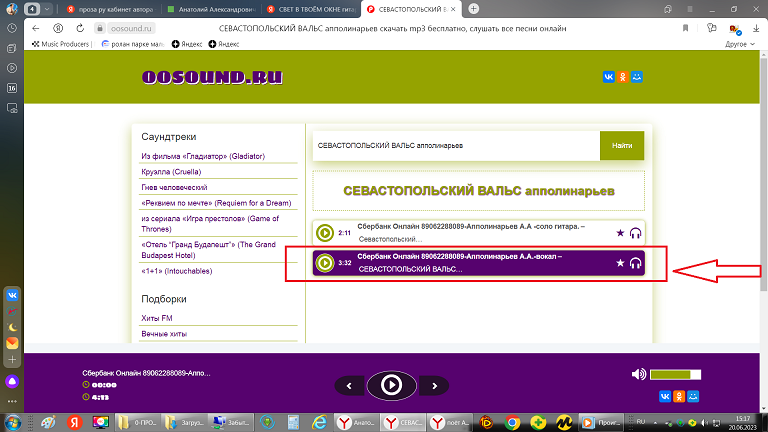The width and height of the screenshot is (768, 432).
Task: Skip to previous track in player
Action: click(349, 386)
